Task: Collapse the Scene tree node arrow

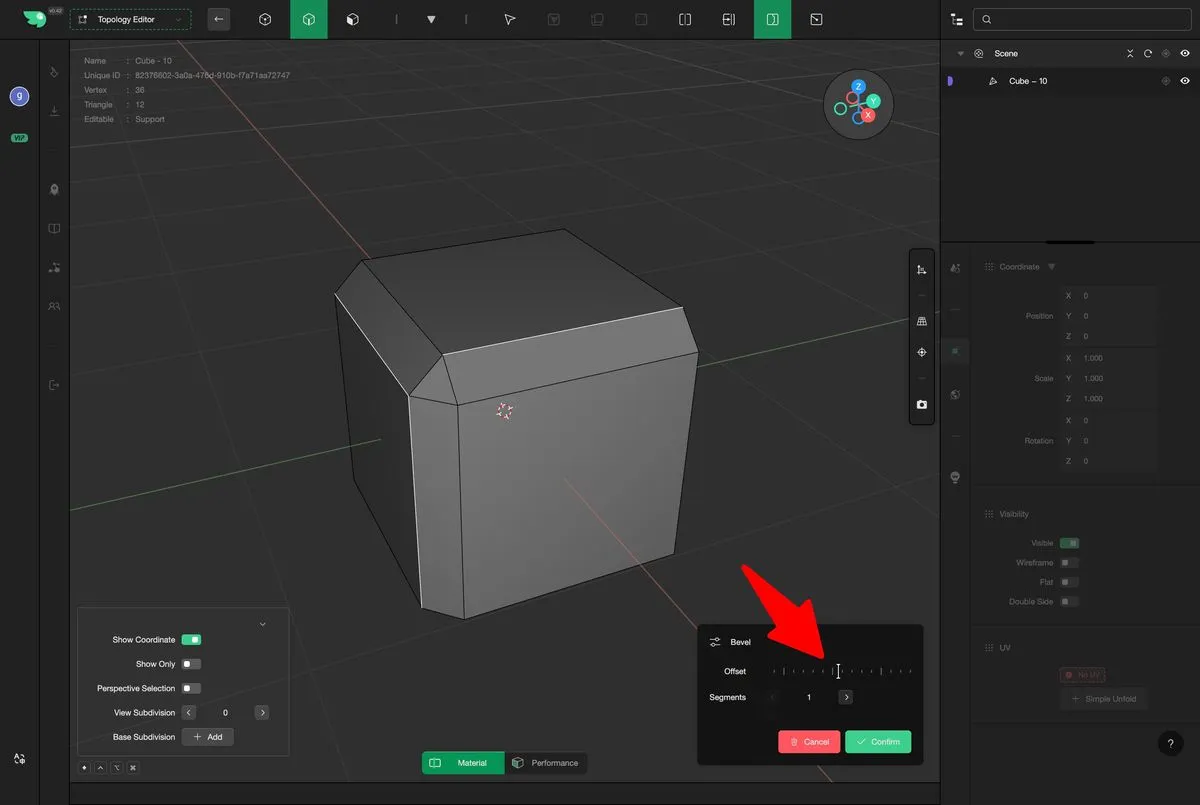Action: click(961, 54)
